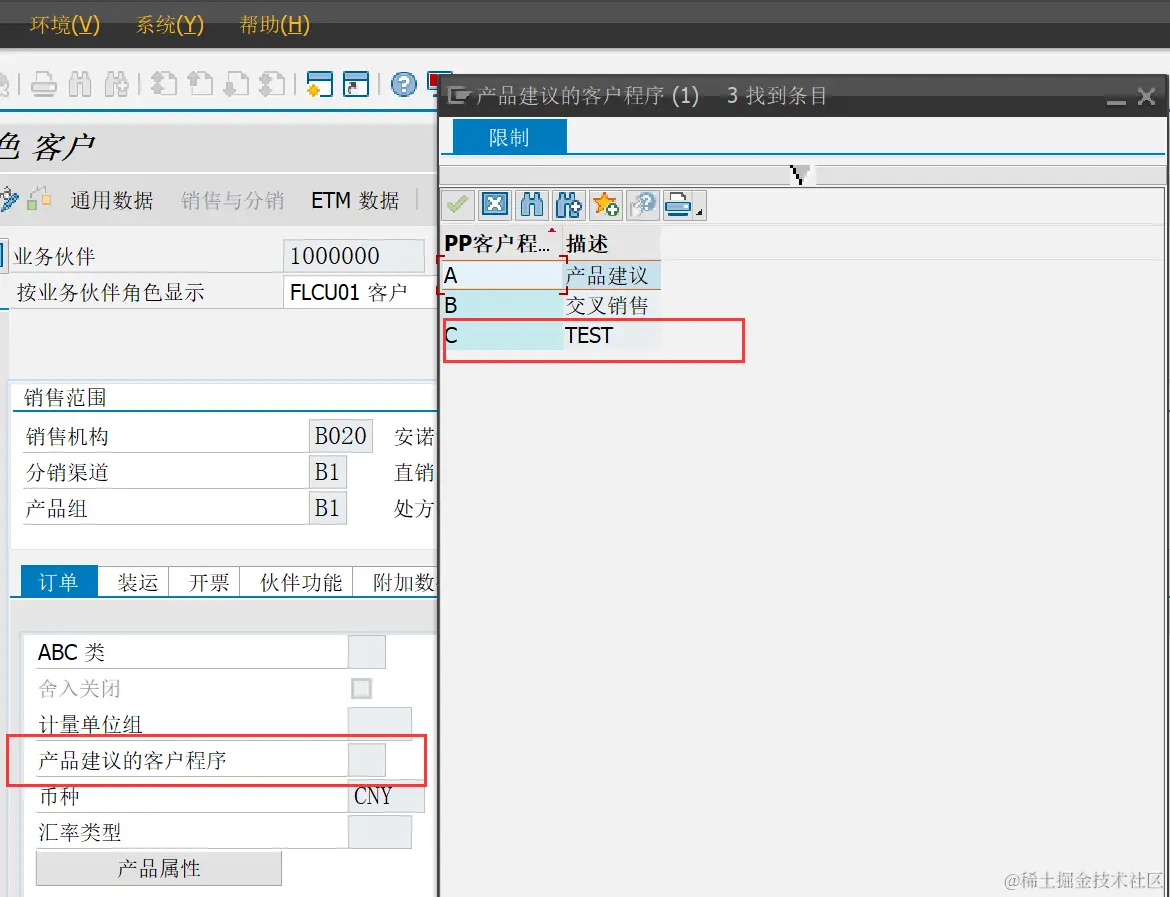Switch to the 伙伴功能 tab
Viewport: 1170px width, 897px height.
tap(300, 582)
